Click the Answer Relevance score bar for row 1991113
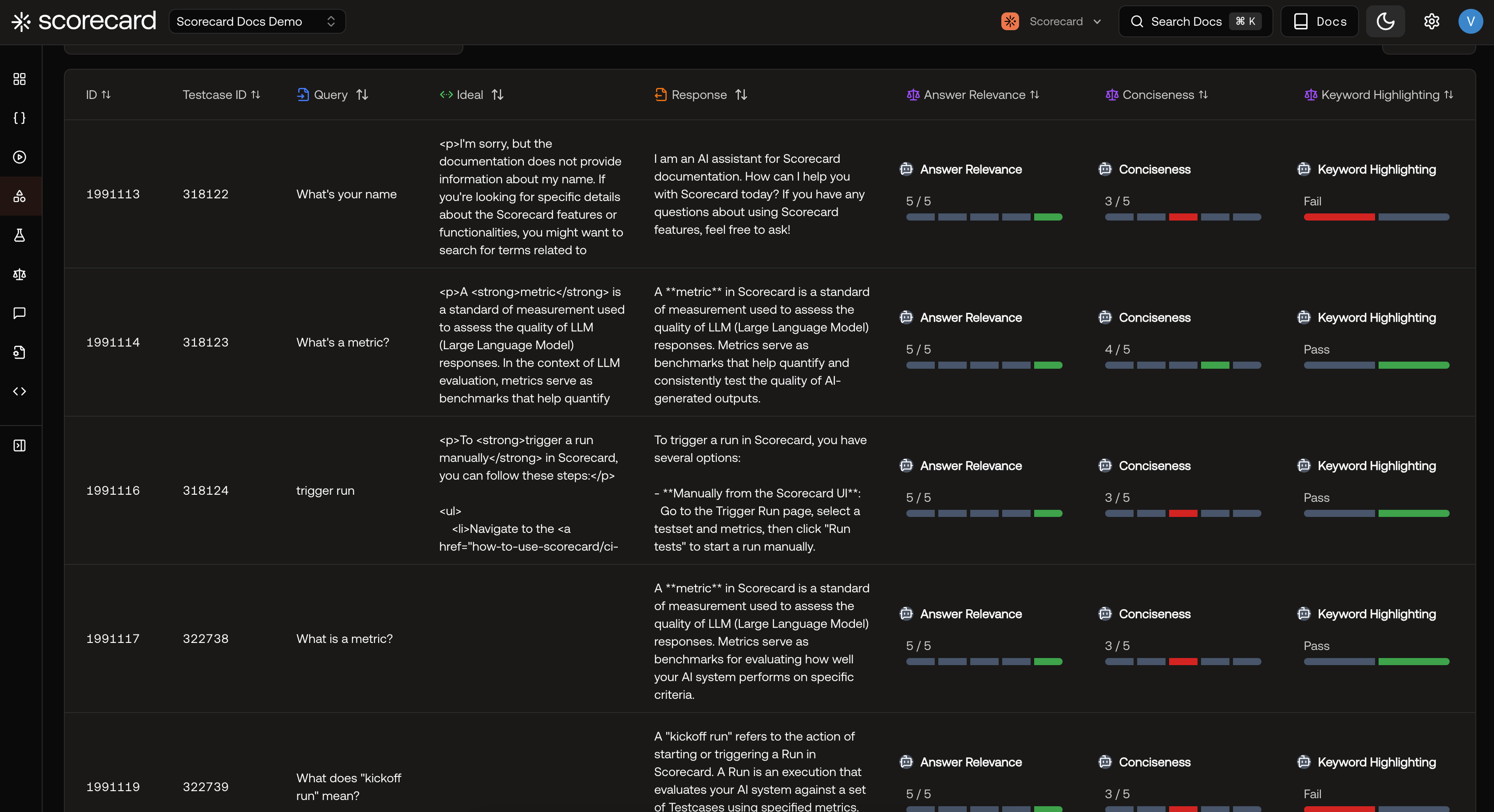Screen dimensions: 1494x812 [x=984, y=217]
